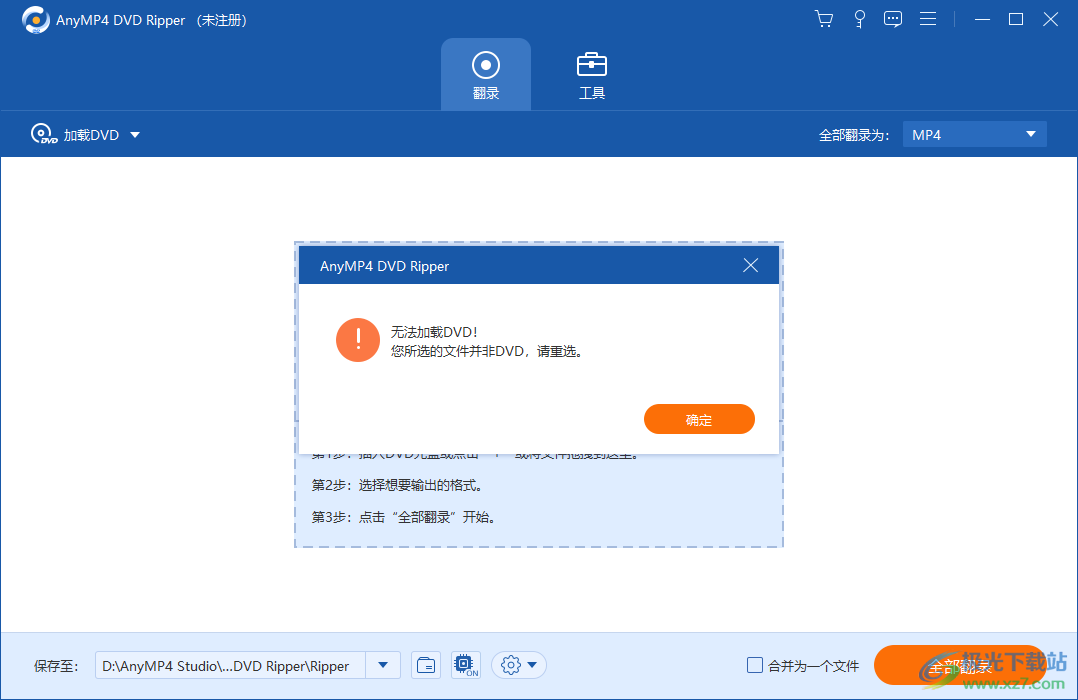Open the settings gear dropdown
This screenshot has height=700, width=1078.
(519, 666)
